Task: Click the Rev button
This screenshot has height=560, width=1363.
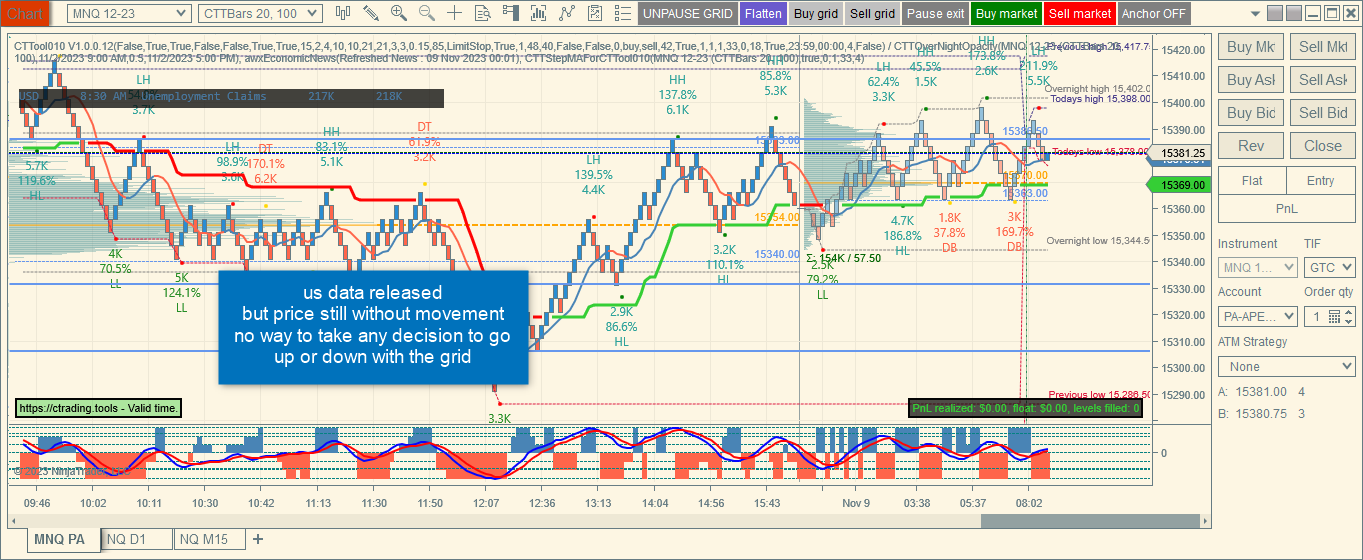Action: point(1251,146)
